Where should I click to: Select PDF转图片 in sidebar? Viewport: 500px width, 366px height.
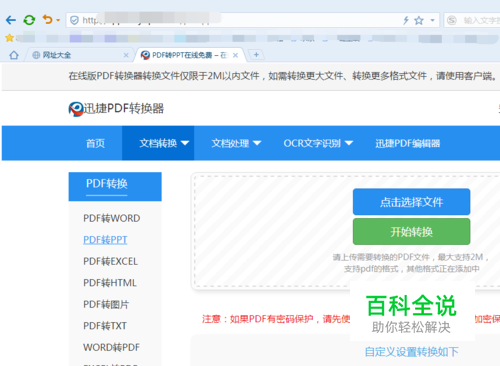point(106,304)
